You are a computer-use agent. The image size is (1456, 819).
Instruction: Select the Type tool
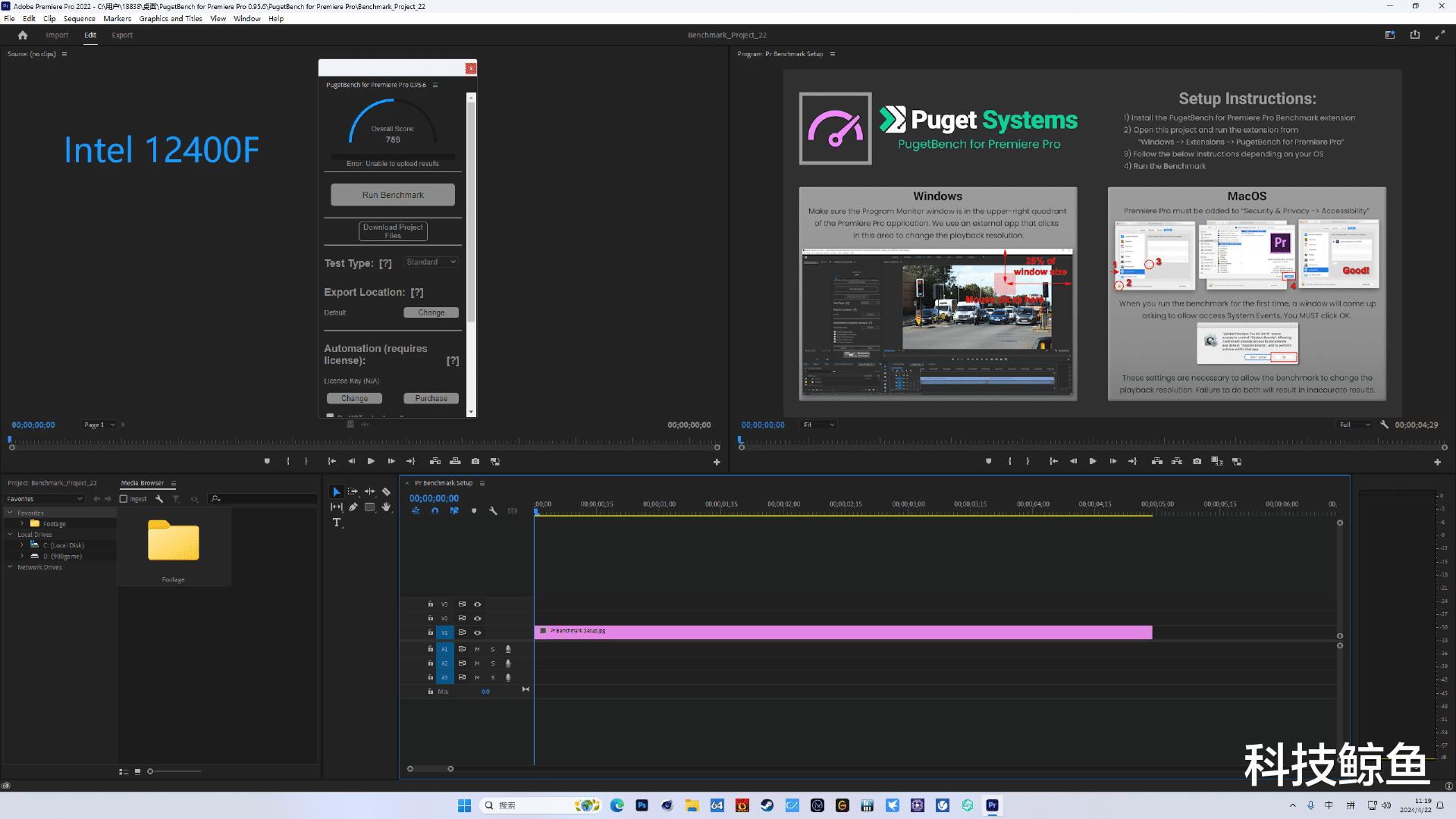point(337,522)
